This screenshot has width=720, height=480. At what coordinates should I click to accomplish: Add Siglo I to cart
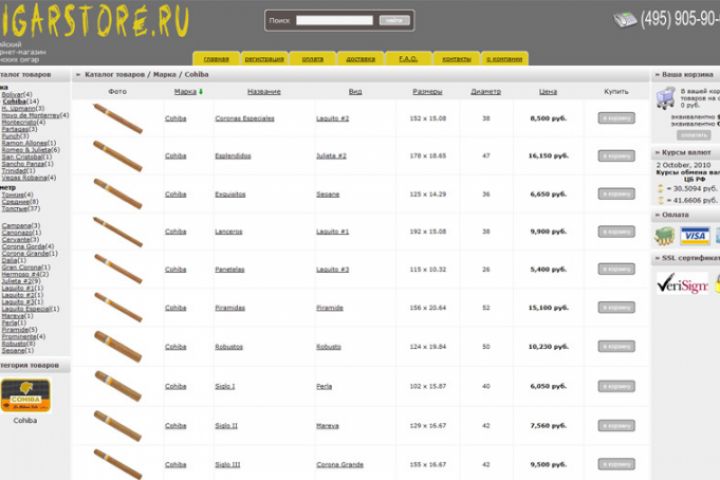click(x=616, y=386)
